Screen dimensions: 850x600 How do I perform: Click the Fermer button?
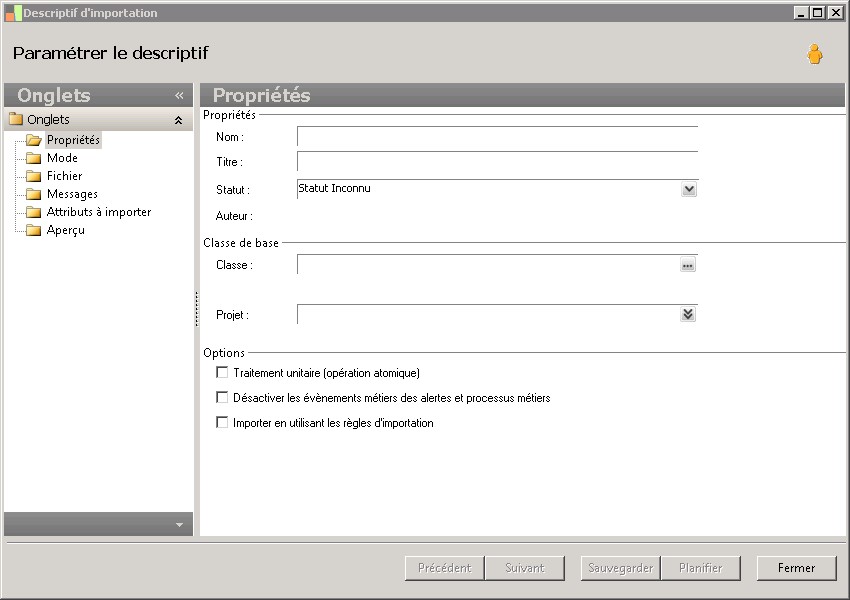coord(796,568)
